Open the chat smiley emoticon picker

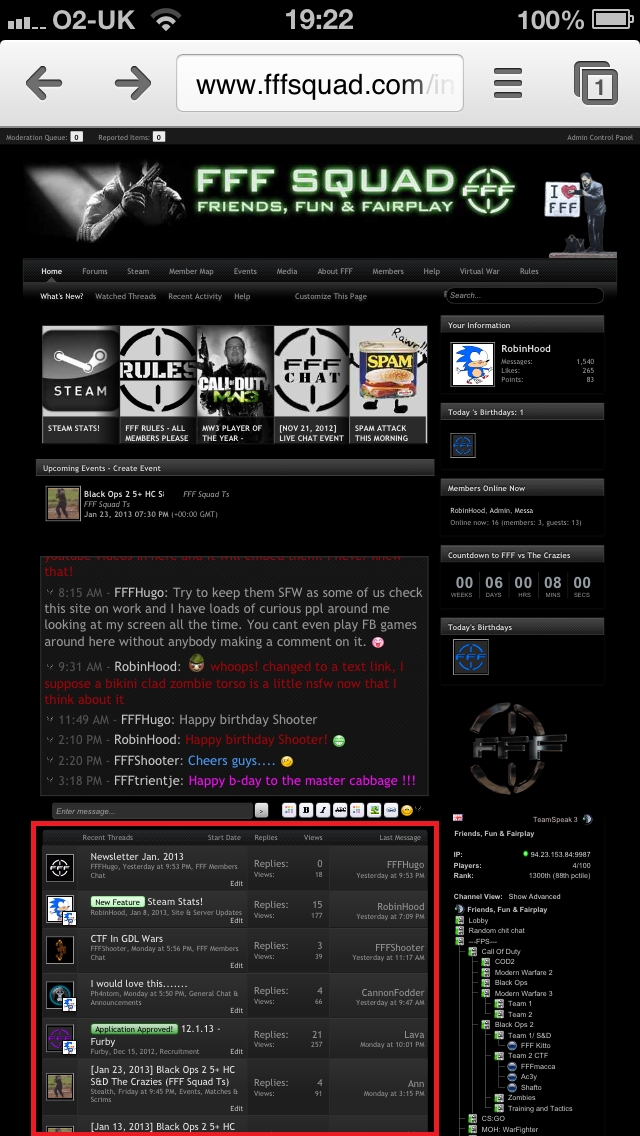(x=407, y=810)
